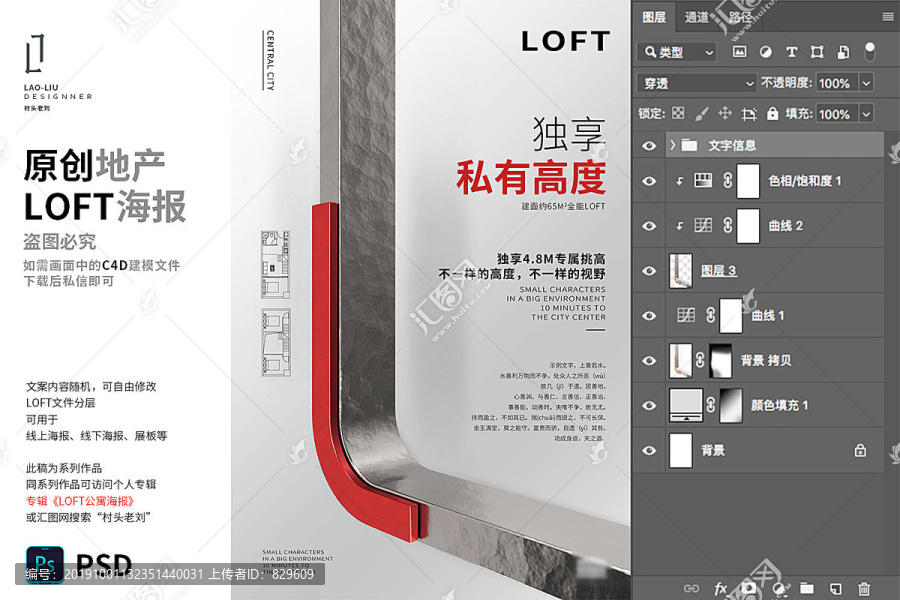Select curves adjustment icon on 曲线 1
The width and height of the screenshot is (900, 600).
tap(686, 315)
